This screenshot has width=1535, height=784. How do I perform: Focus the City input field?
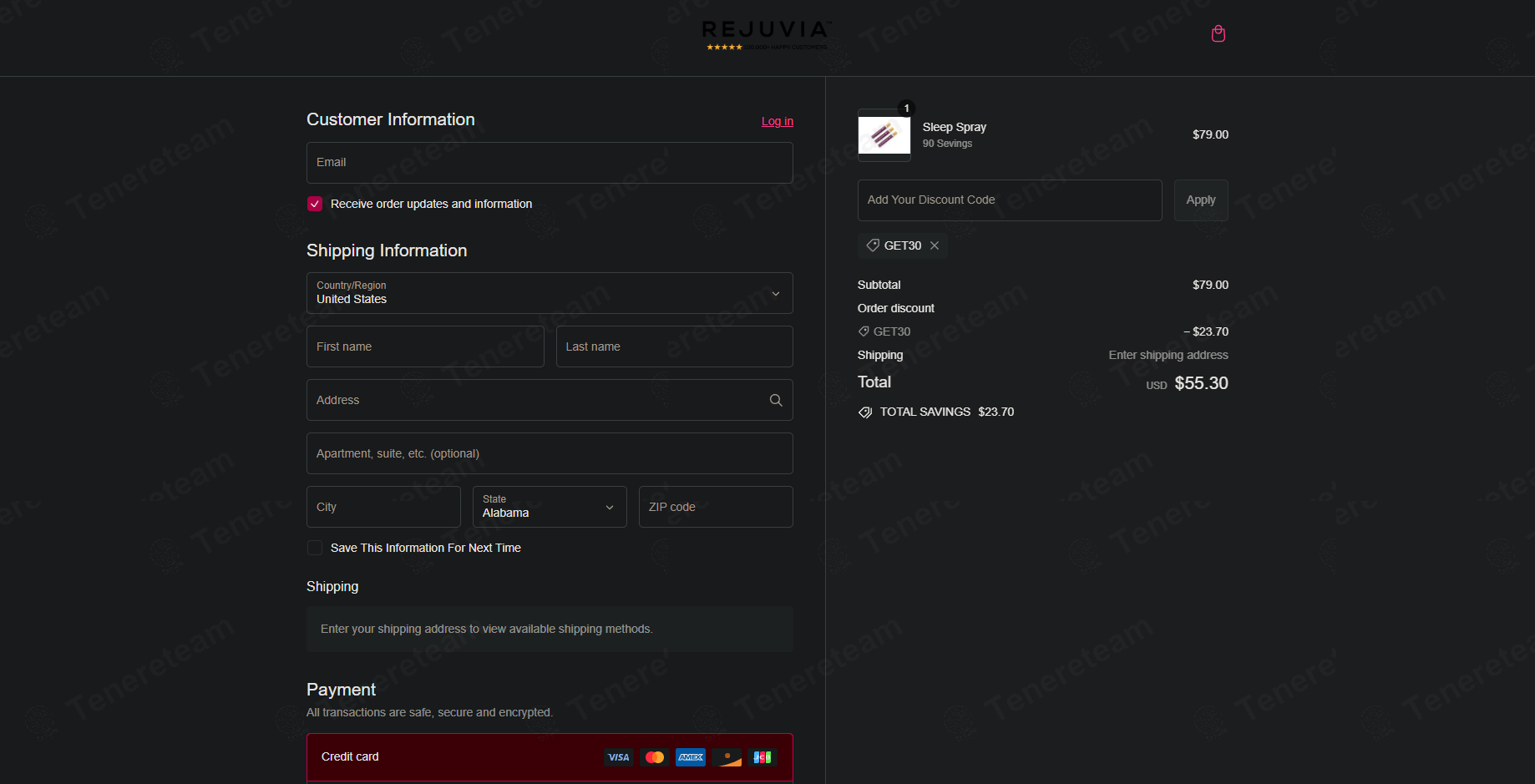pos(383,507)
